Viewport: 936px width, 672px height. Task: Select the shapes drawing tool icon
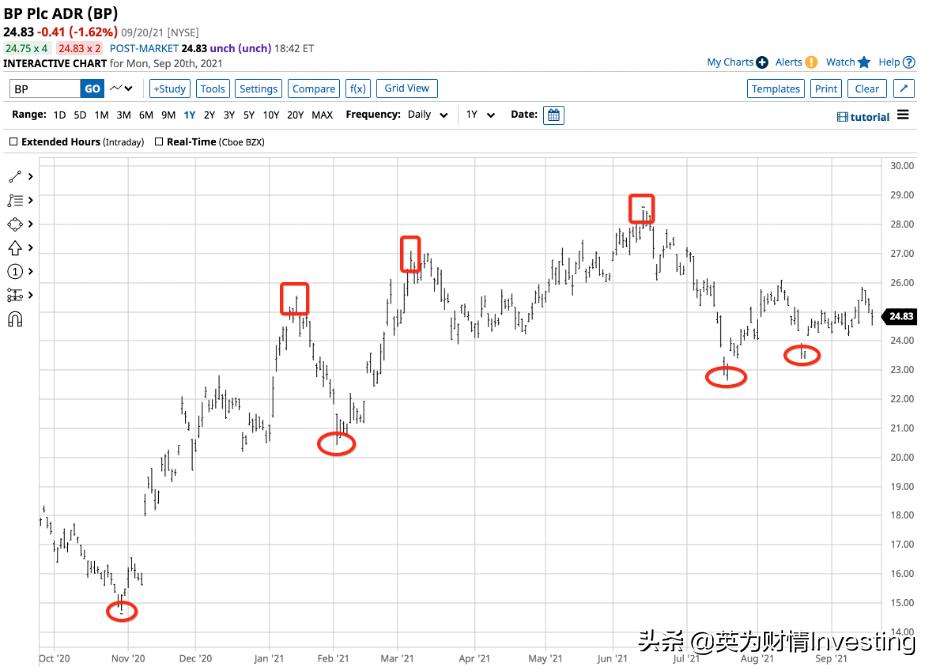point(15,224)
